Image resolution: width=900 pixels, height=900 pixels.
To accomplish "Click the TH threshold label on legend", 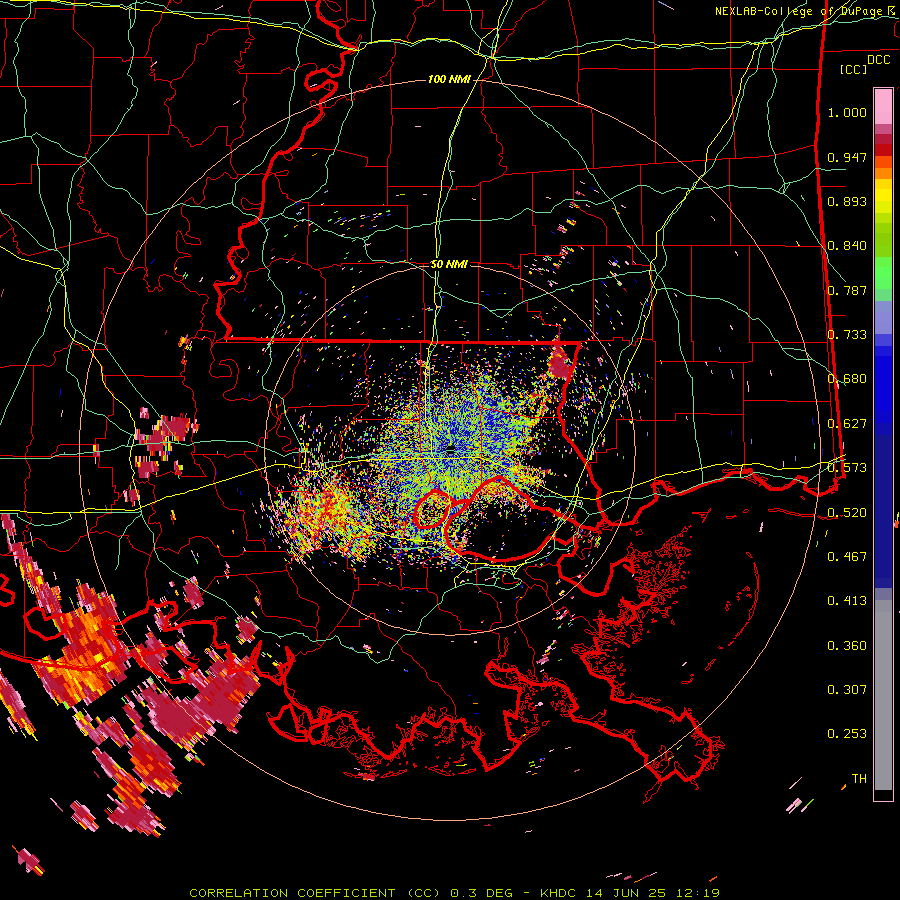I will pyautogui.click(x=859, y=779).
